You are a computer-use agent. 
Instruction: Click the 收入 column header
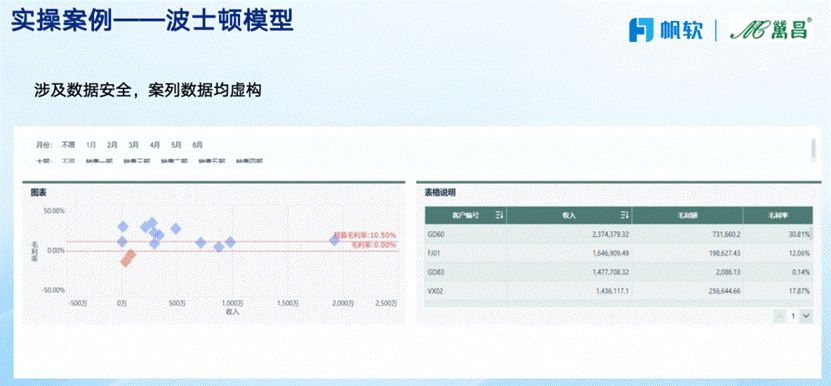tap(569, 215)
